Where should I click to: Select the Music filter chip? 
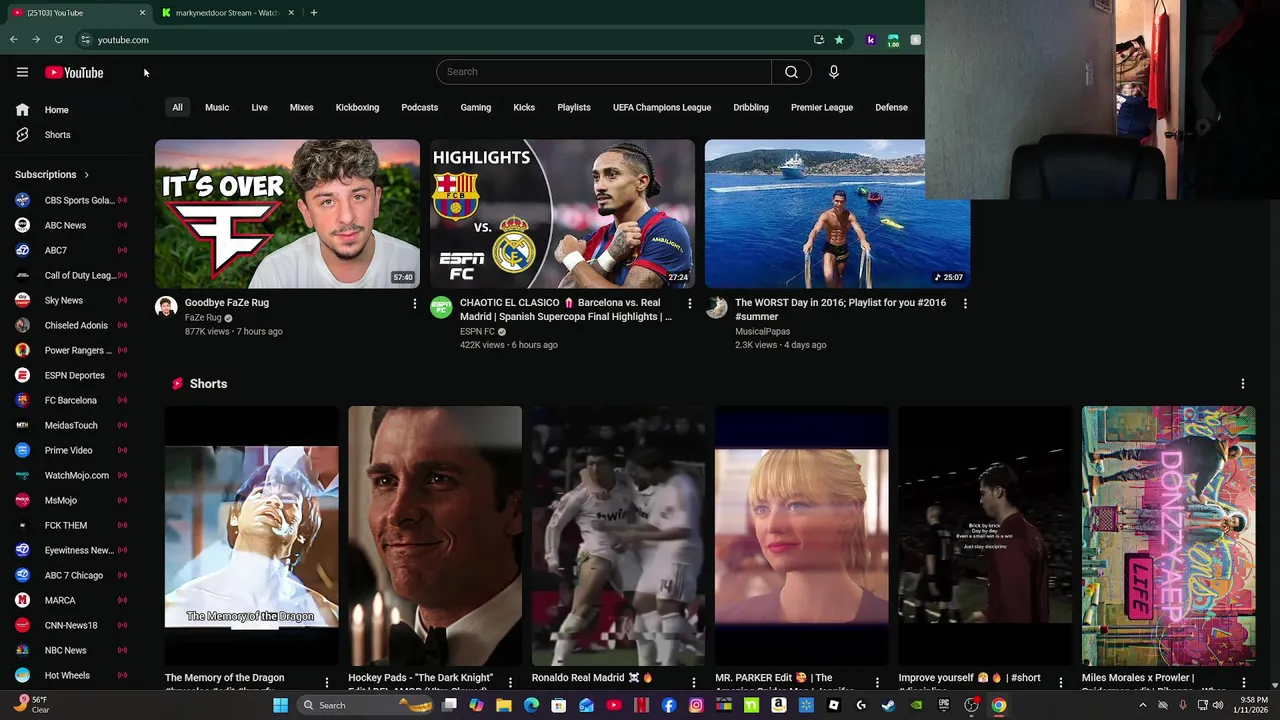(217, 107)
